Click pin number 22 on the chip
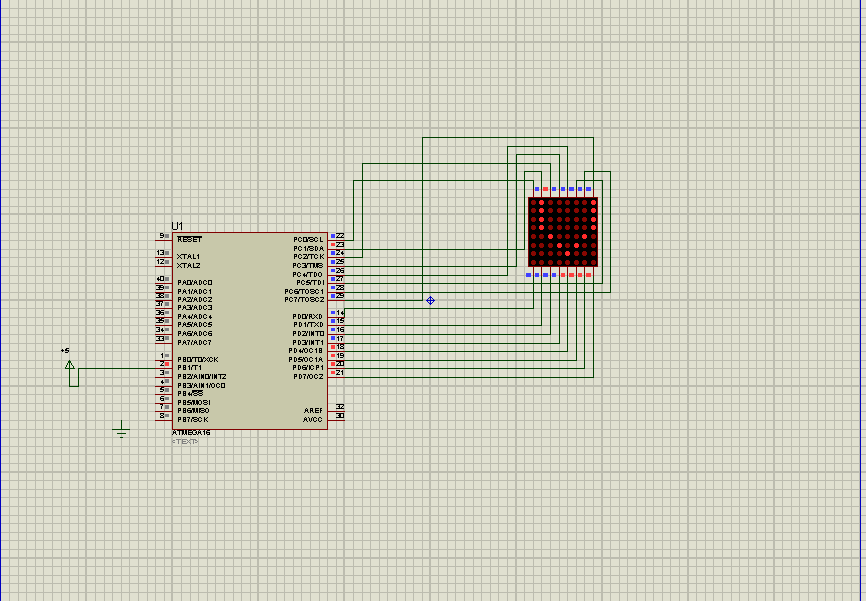 [340, 236]
